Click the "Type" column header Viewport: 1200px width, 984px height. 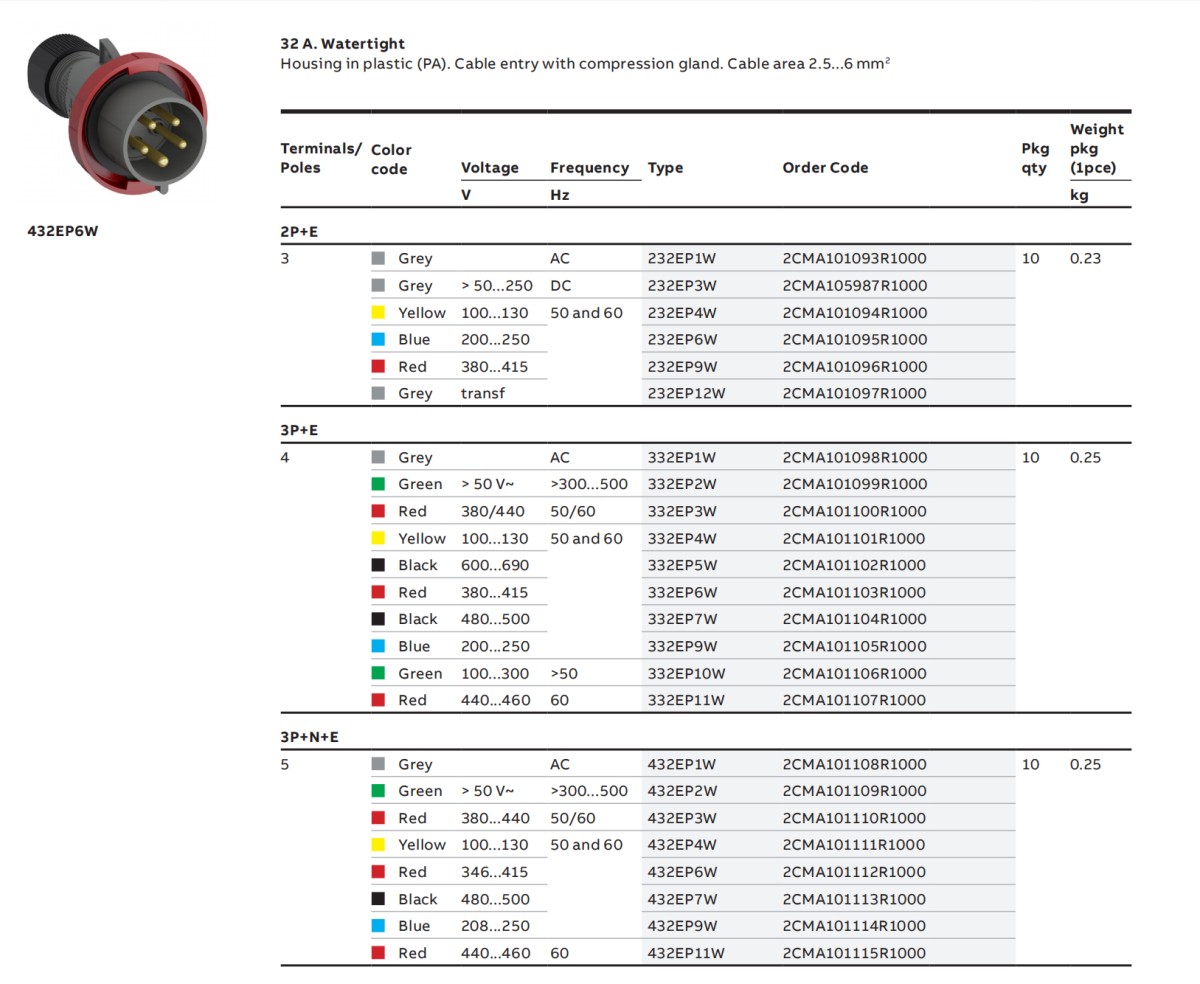tap(665, 168)
